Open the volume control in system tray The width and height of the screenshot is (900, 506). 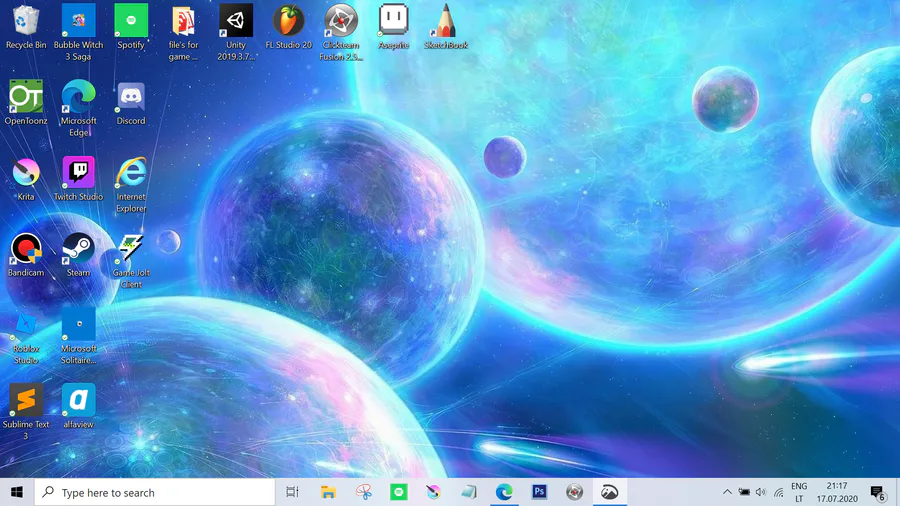(761, 492)
